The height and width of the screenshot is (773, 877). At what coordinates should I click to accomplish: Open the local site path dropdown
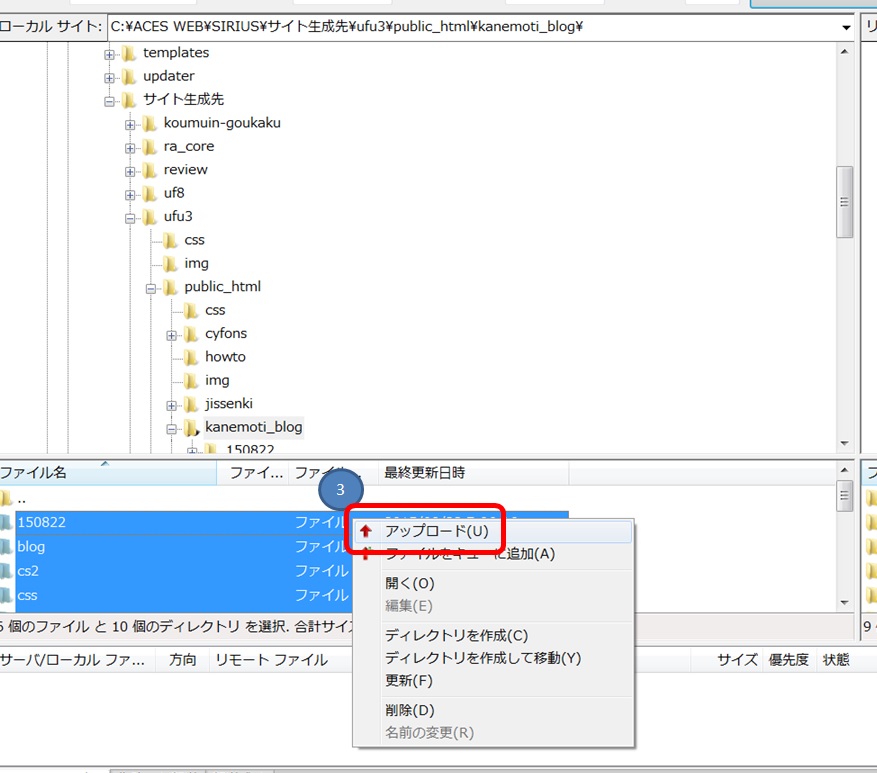tap(845, 28)
